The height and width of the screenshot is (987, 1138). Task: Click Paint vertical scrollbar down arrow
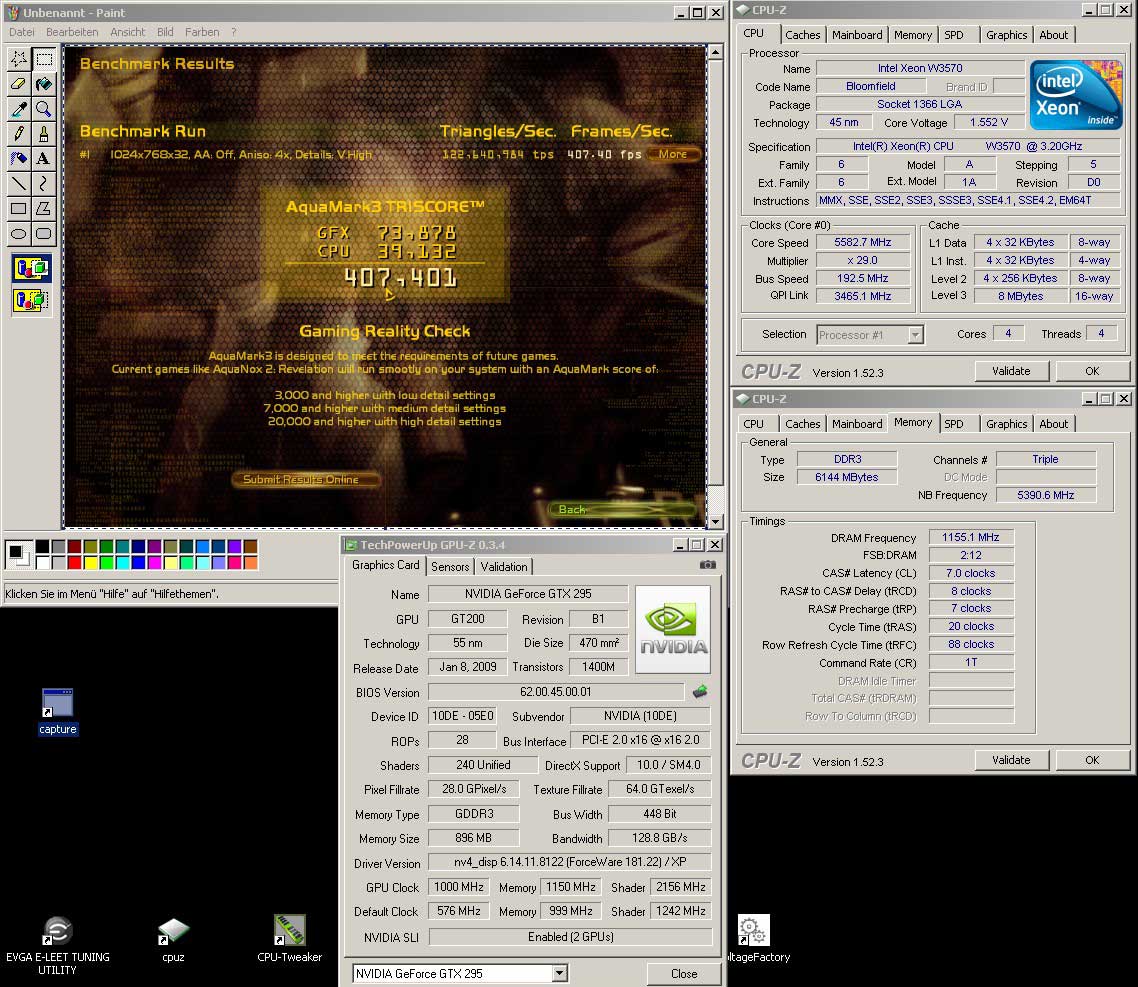click(x=716, y=521)
